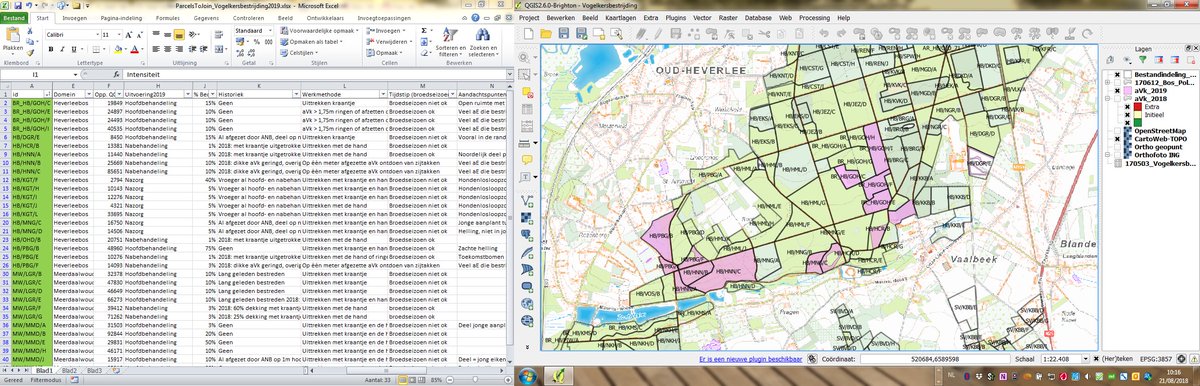The image size is (1200, 386).
Task: Click the save project as icon in QGIS
Action: click(x=582, y=33)
